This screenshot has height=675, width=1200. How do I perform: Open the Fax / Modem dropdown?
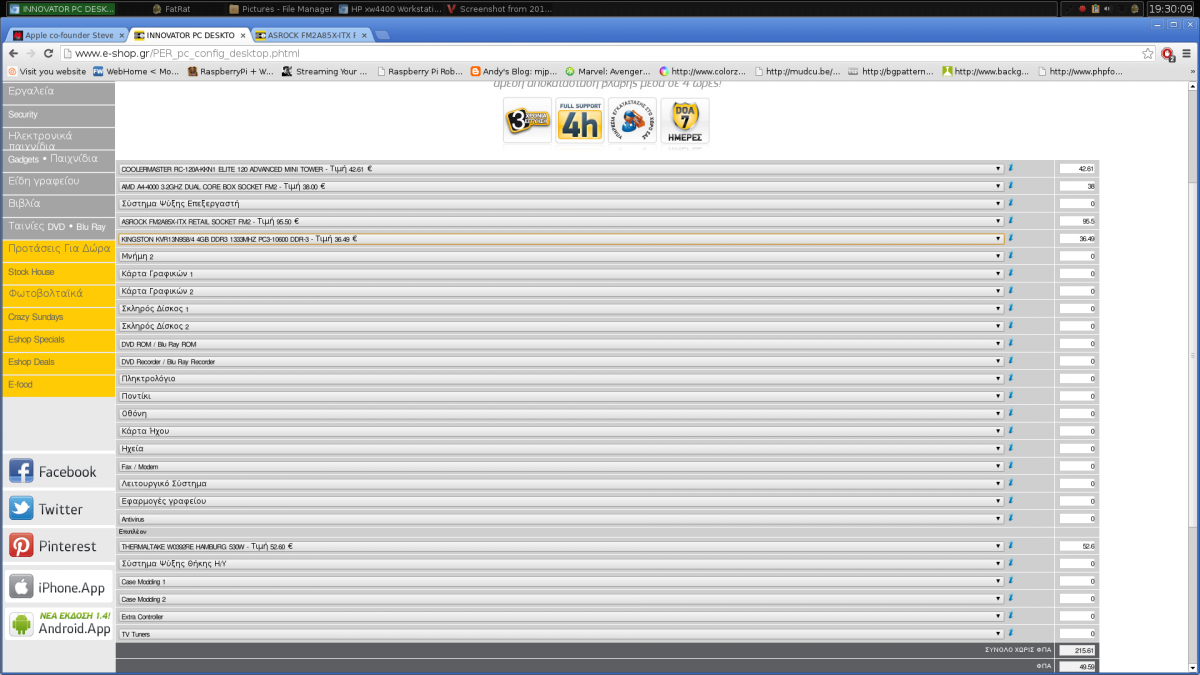point(560,466)
